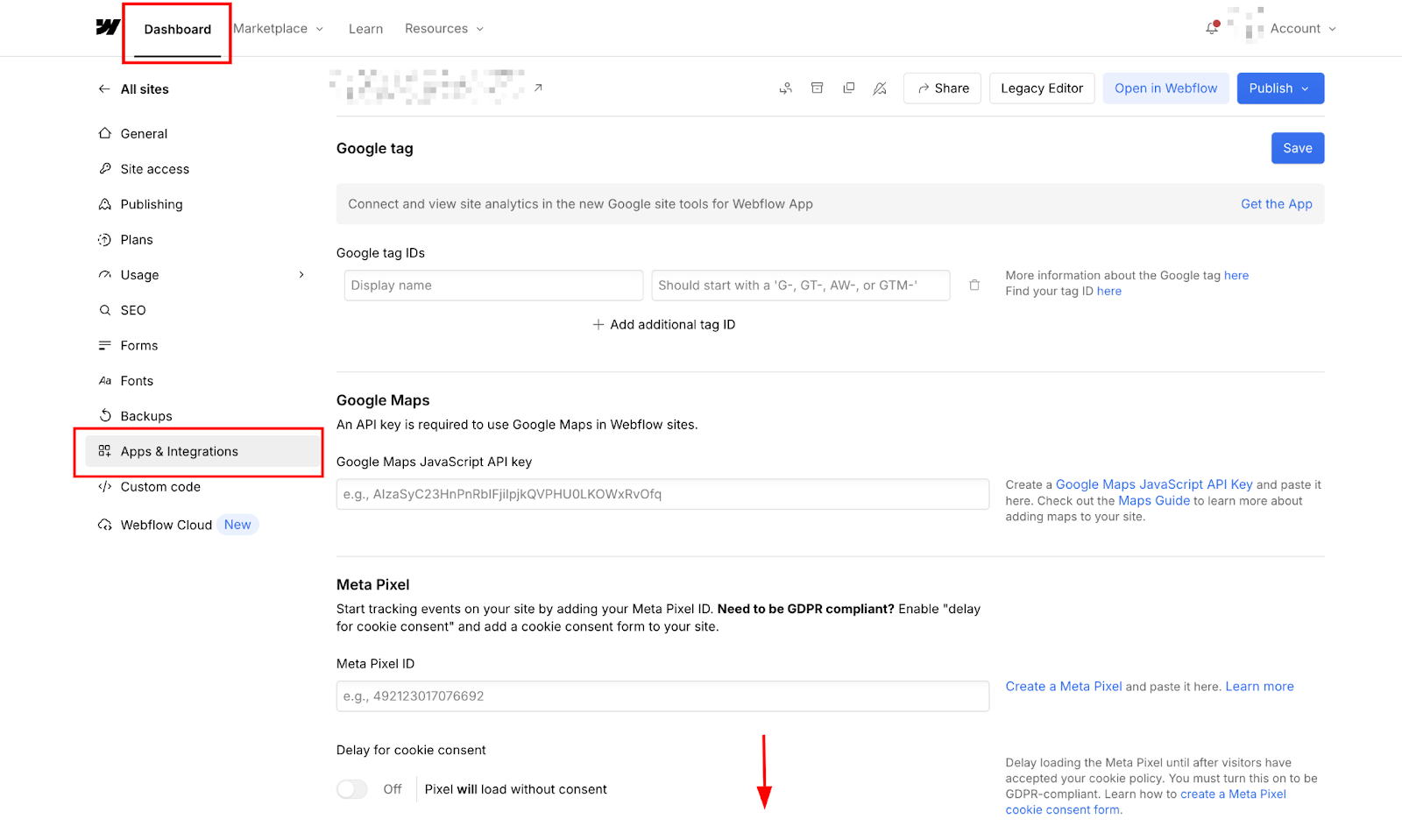Toggle Delay for cookie consent switch
Image resolution: width=1402 pixels, height=840 pixels.
point(352,789)
